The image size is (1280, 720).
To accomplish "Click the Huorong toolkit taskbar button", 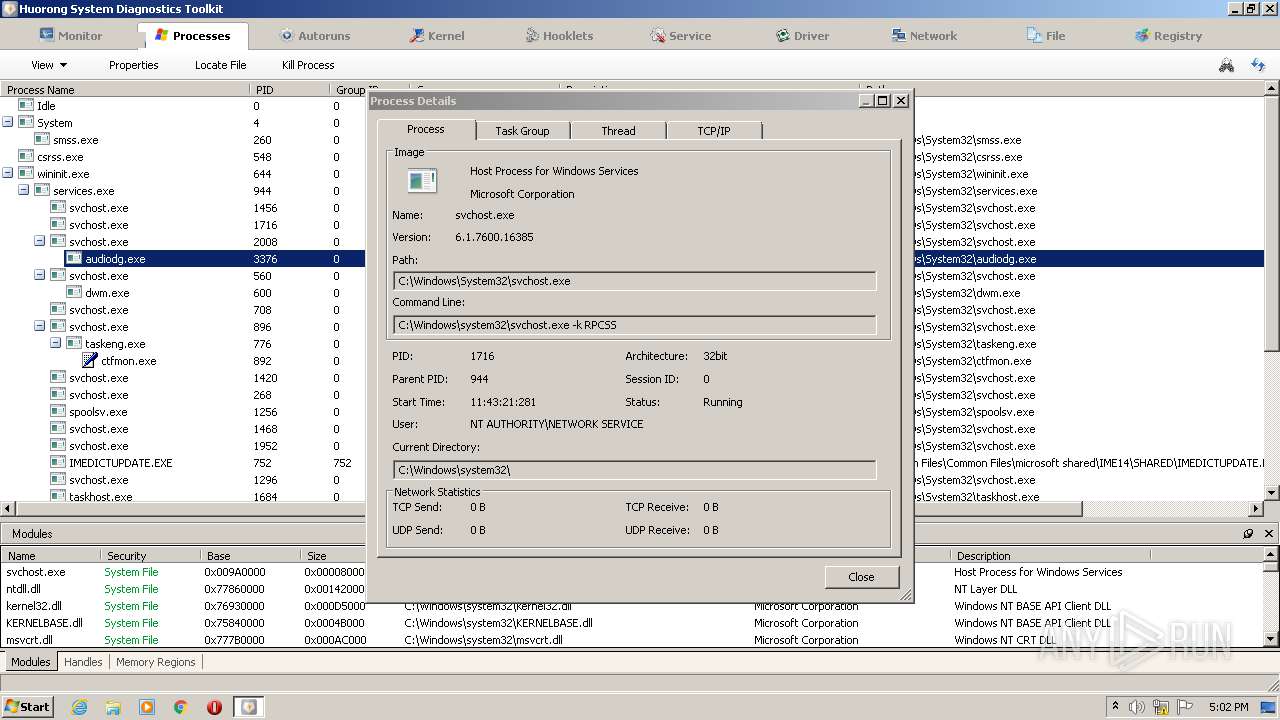I will point(248,707).
